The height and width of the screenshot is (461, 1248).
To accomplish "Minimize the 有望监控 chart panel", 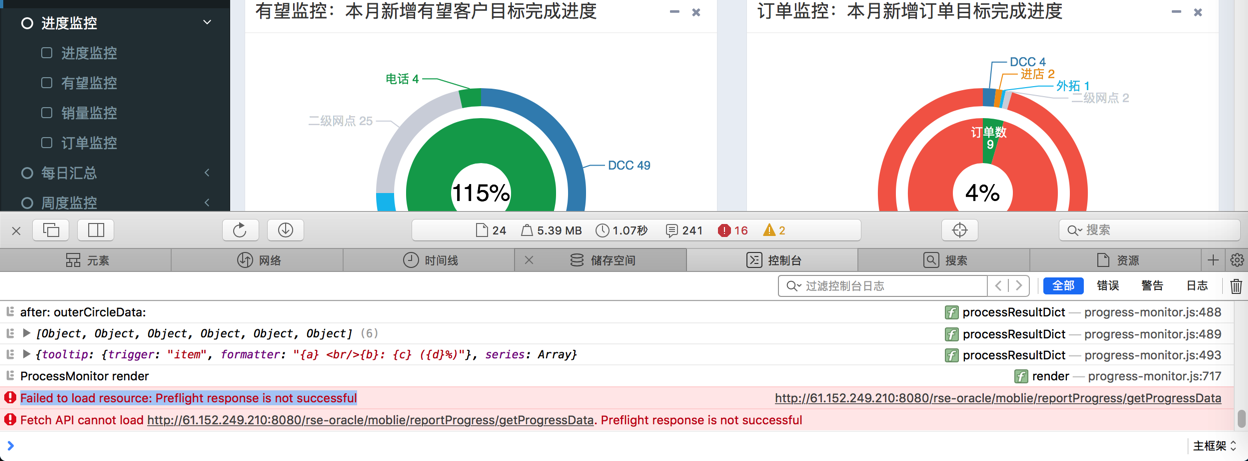I will point(674,12).
